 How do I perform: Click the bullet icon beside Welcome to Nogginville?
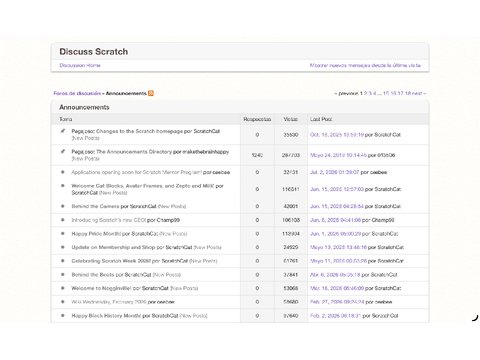[62, 288]
